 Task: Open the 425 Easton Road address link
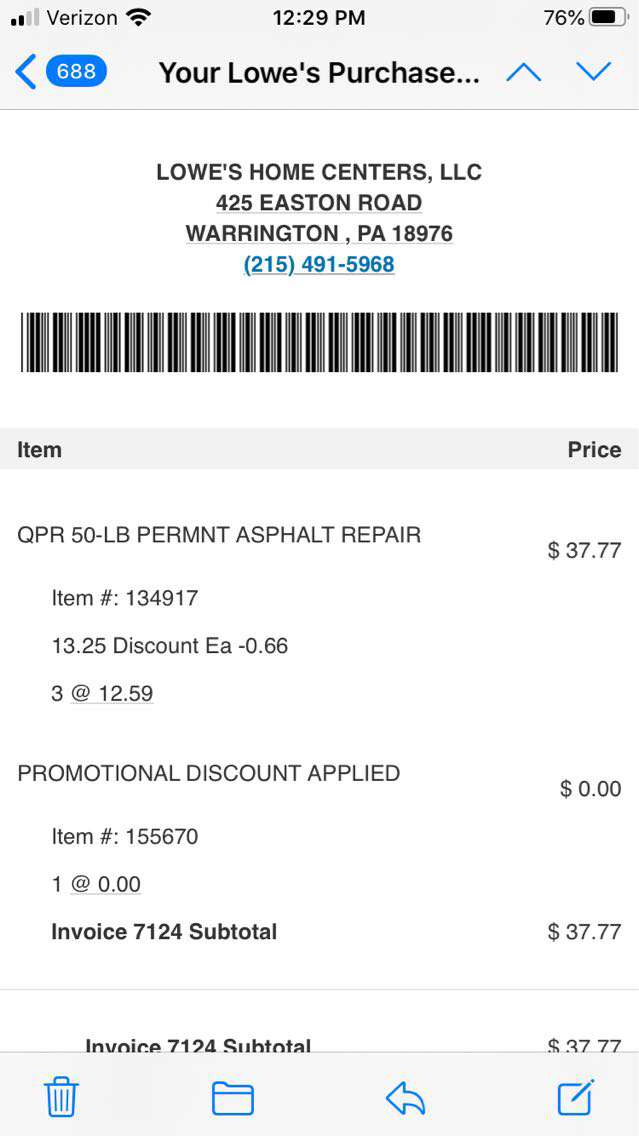319,203
